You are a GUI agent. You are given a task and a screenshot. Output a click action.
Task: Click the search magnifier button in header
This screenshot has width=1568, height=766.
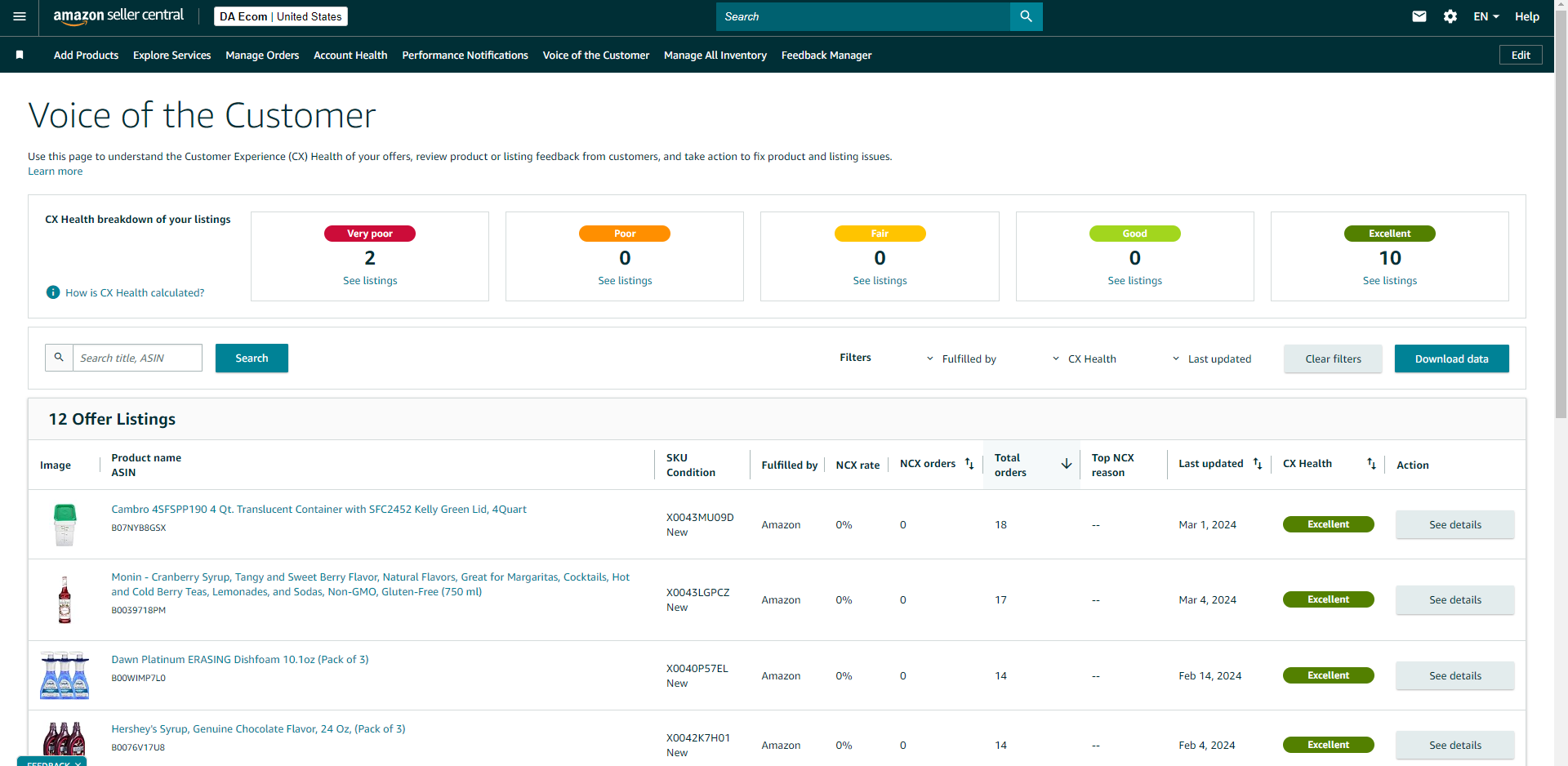(1027, 16)
